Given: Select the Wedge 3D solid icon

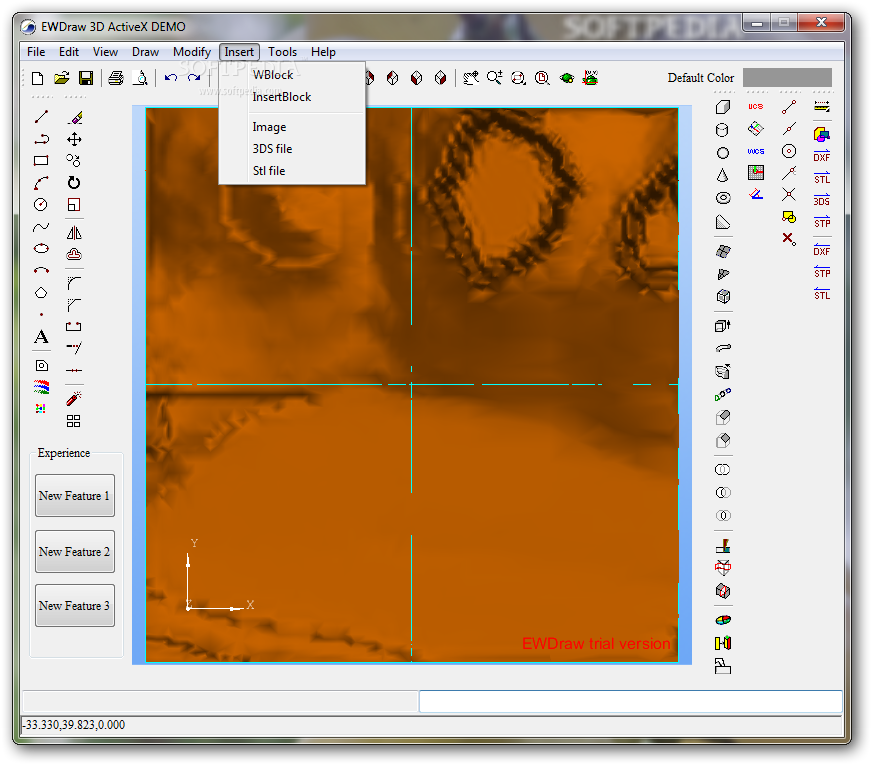Looking at the screenshot, I should (723, 222).
